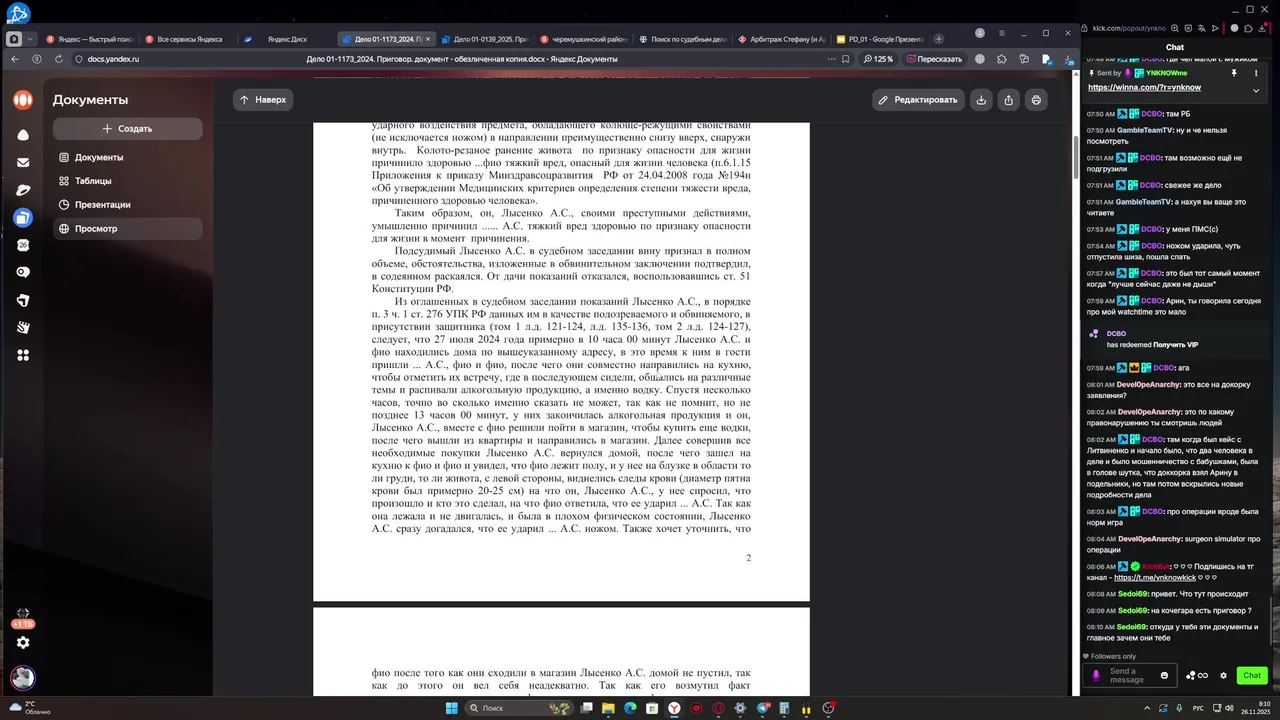This screenshot has height=720, width=1280.
Task: Open emoji picker in chat message box
Action: tap(1164, 675)
